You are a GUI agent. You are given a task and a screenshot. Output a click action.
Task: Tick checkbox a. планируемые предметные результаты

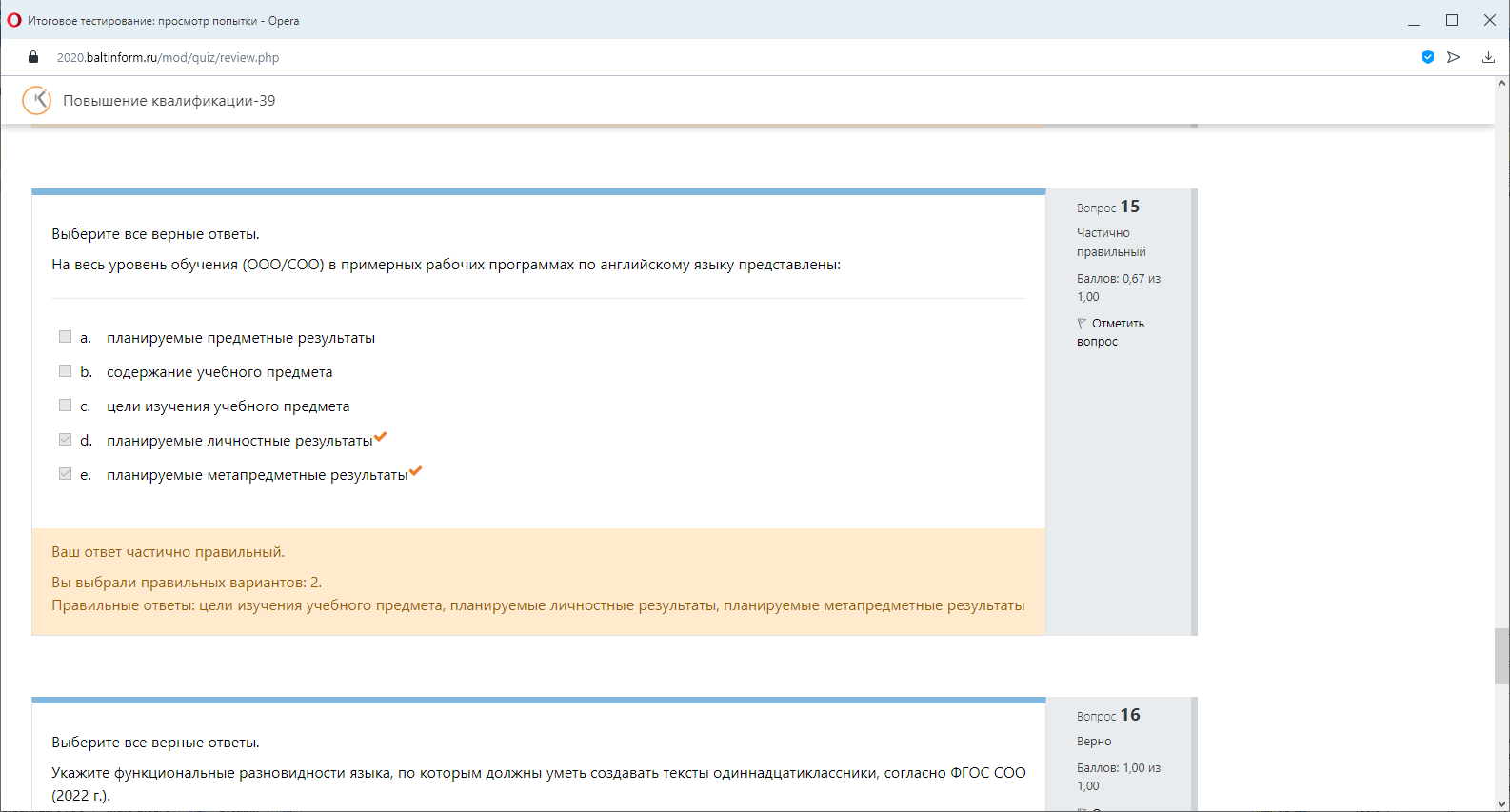(65, 337)
